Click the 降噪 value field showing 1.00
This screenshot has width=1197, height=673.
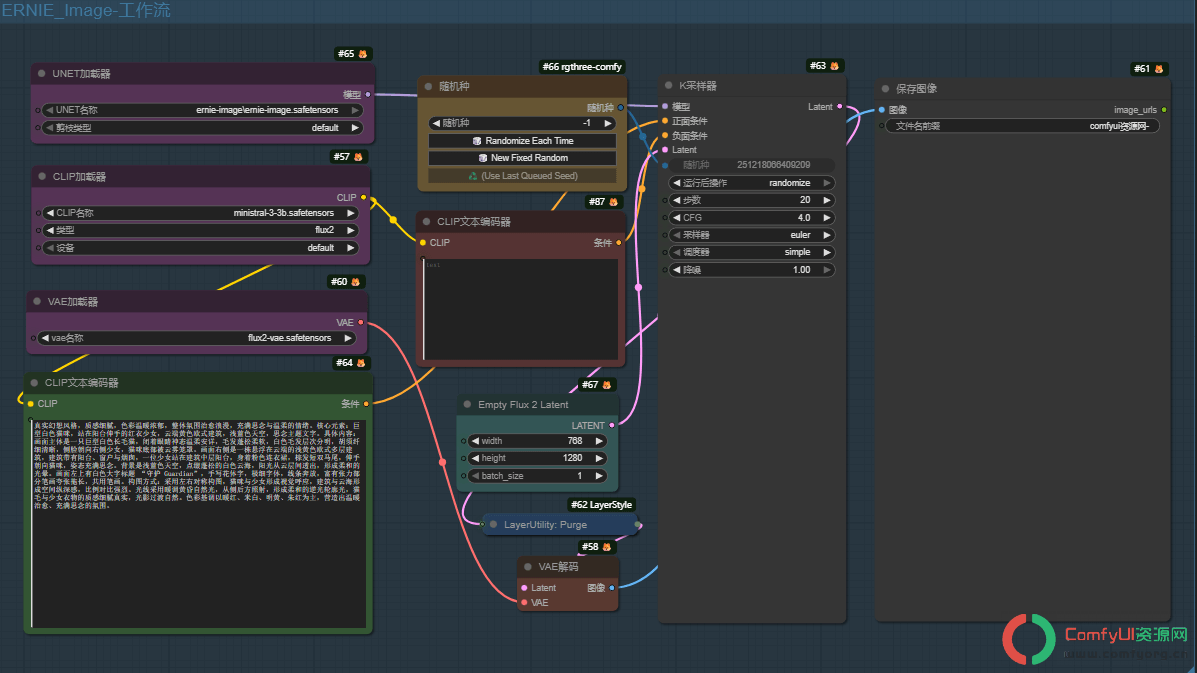click(x=752, y=270)
